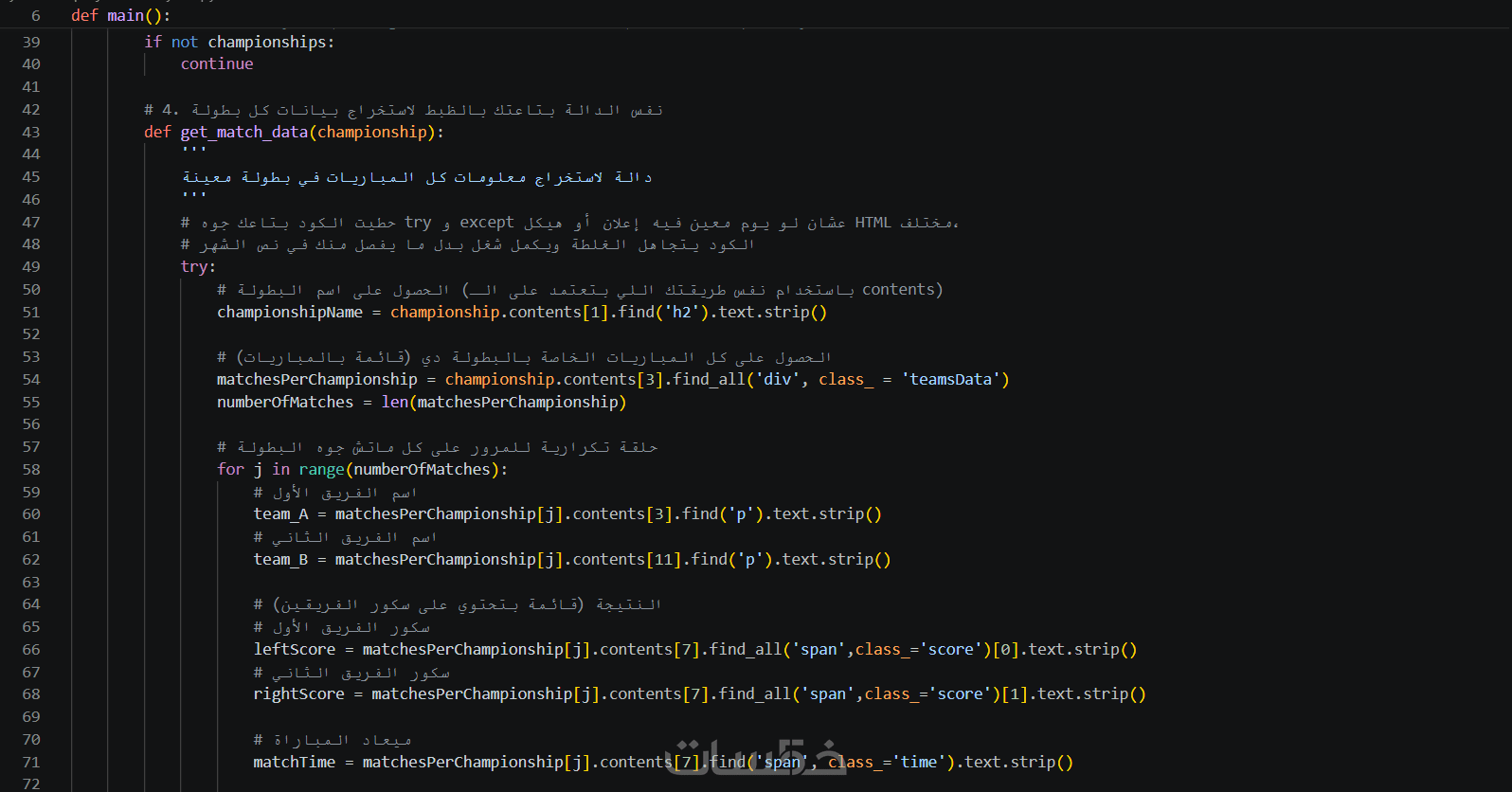Click the 'try:' keyword on line 49
The height and width of the screenshot is (792, 1512).
click(198, 266)
